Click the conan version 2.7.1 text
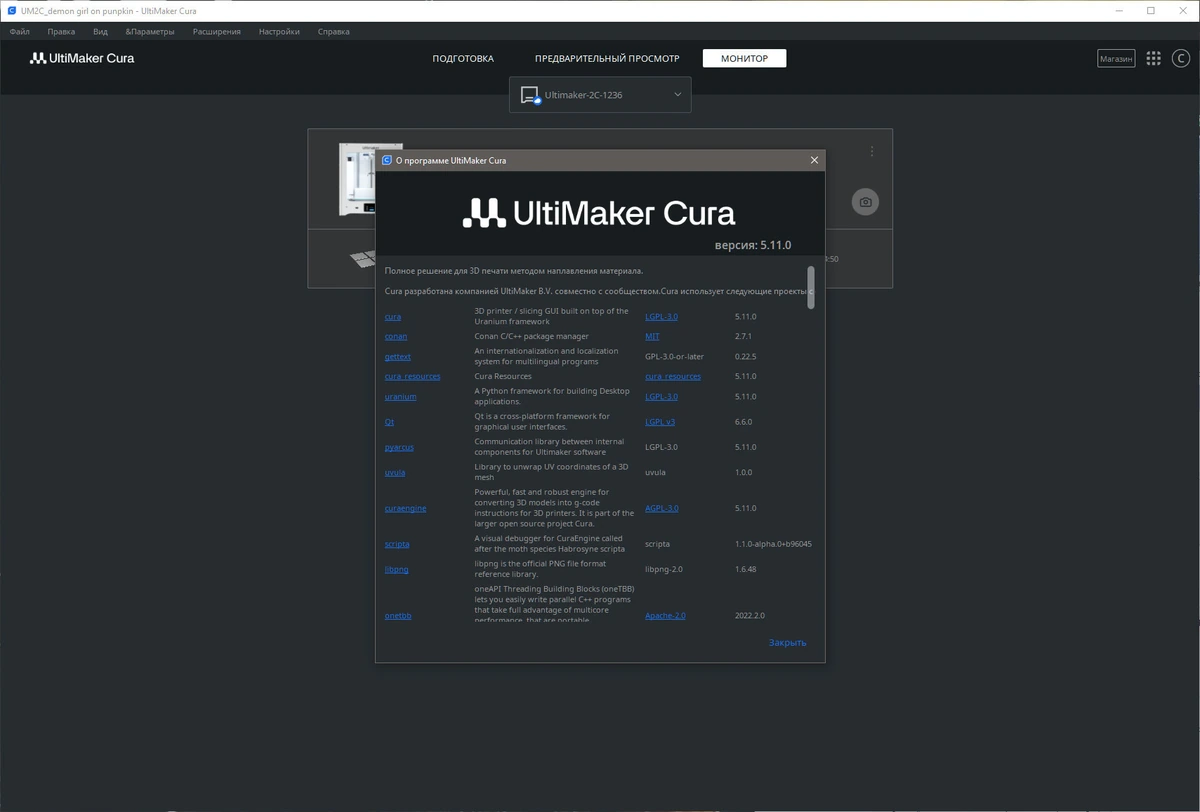The height and width of the screenshot is (812, 1200). (743, 337)
